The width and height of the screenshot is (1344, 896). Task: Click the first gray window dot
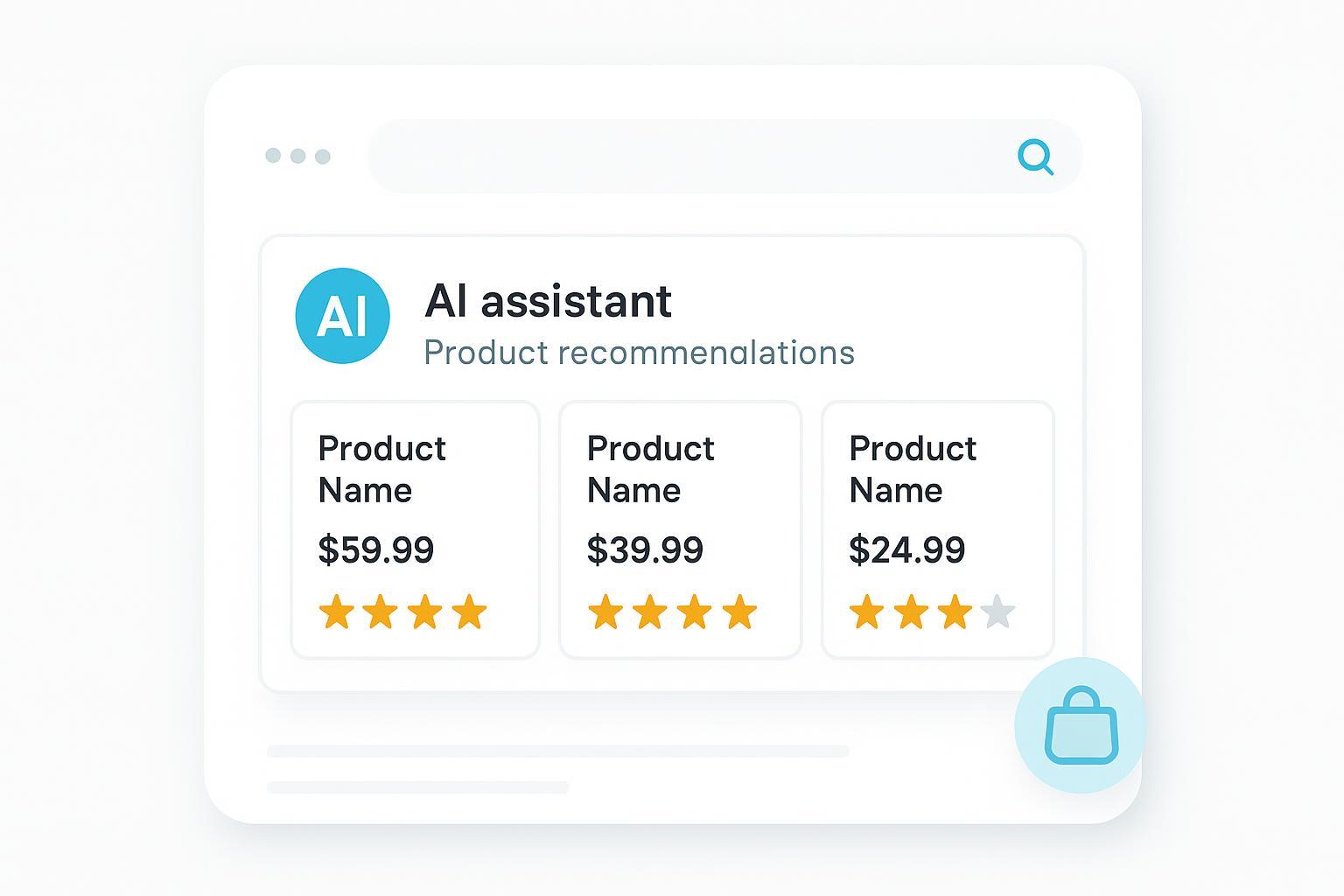click(x=273, y=156)
